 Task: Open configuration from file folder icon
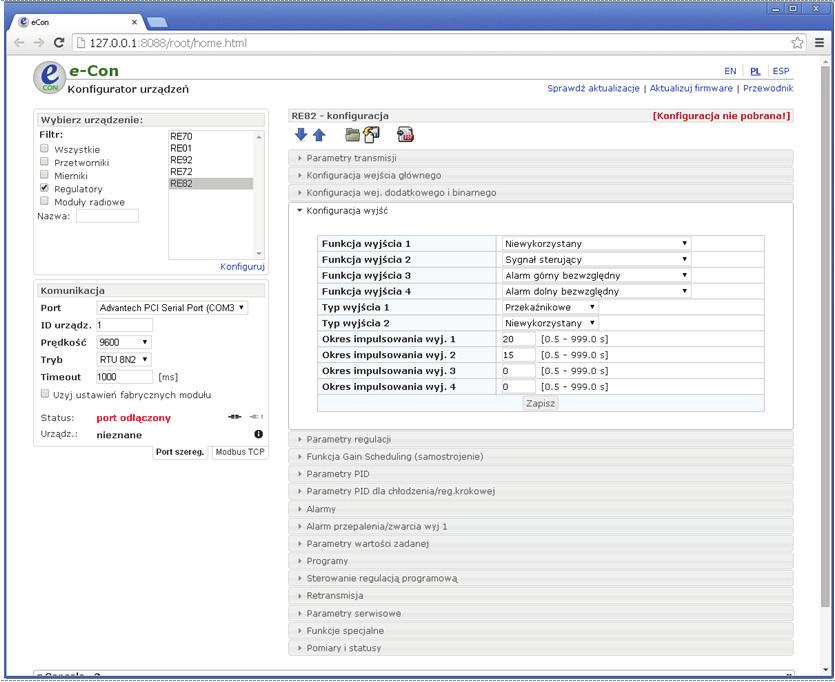pyautogui.click(x=352, y=135)
